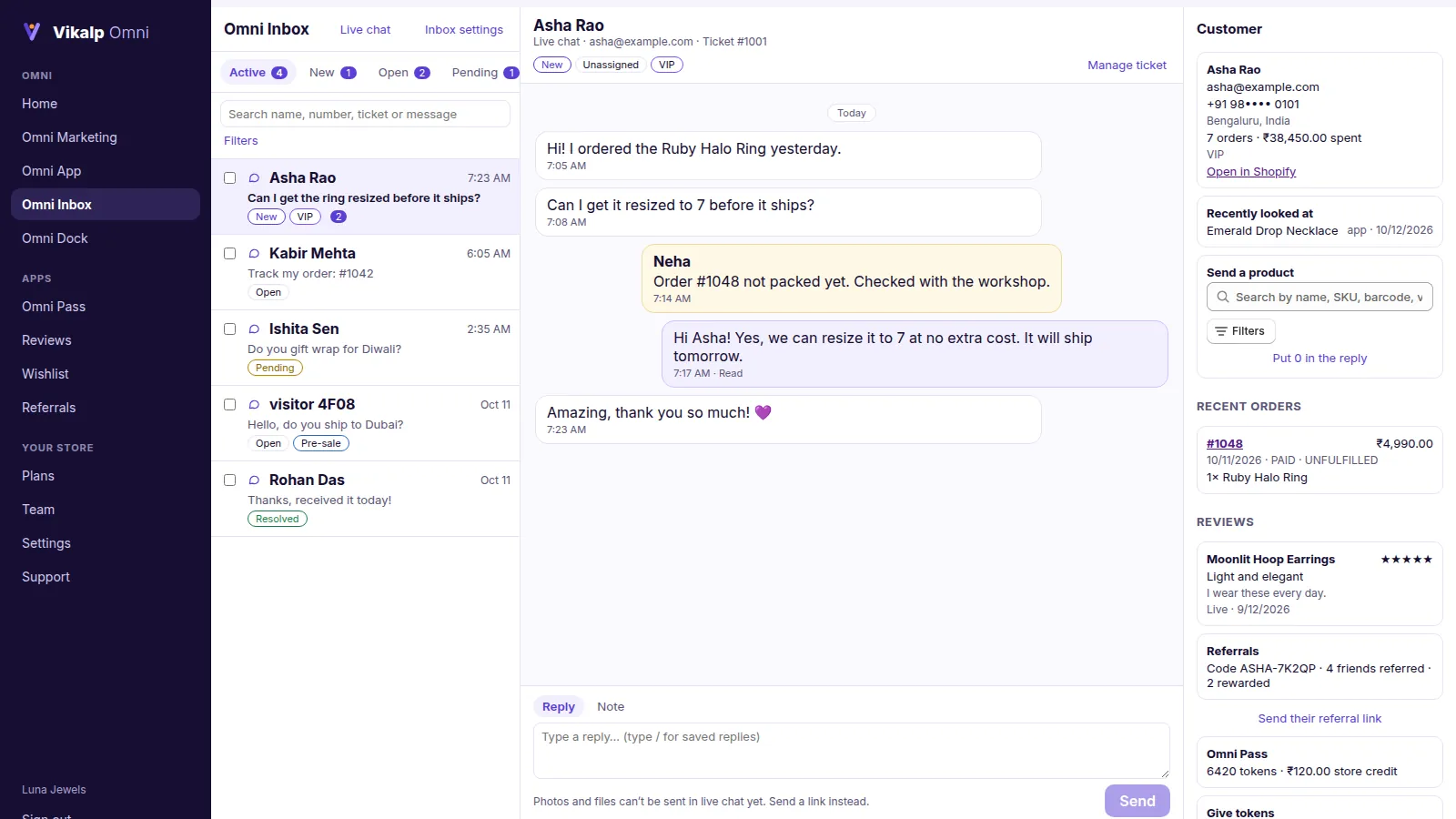1456x819 pixels.
Task: Open the Live chat tab
Action: [365, 30]
